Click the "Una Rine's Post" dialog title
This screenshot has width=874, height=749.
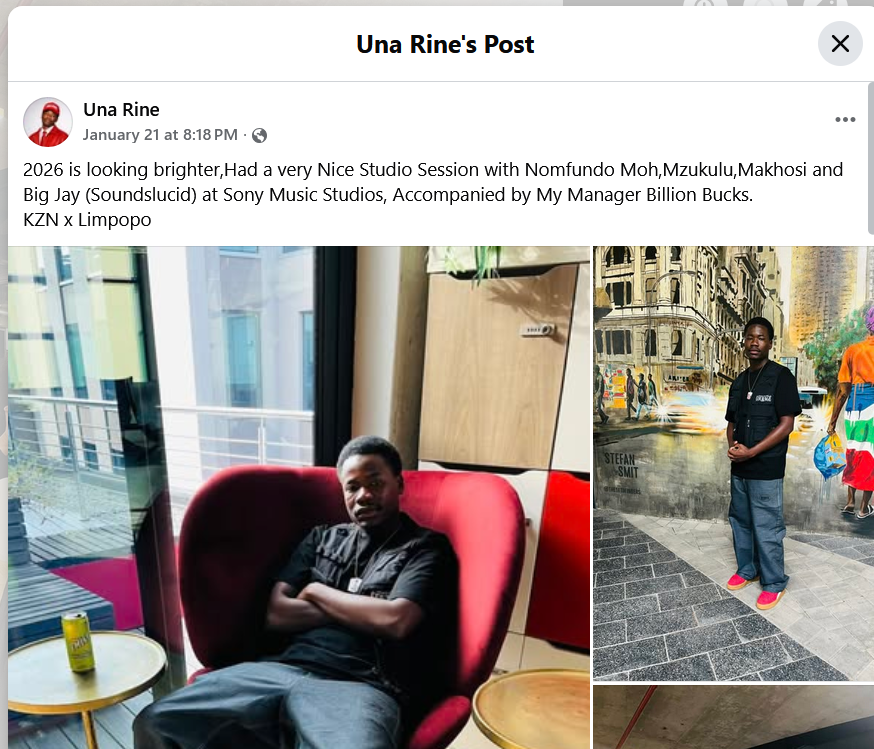coord(445,45)
